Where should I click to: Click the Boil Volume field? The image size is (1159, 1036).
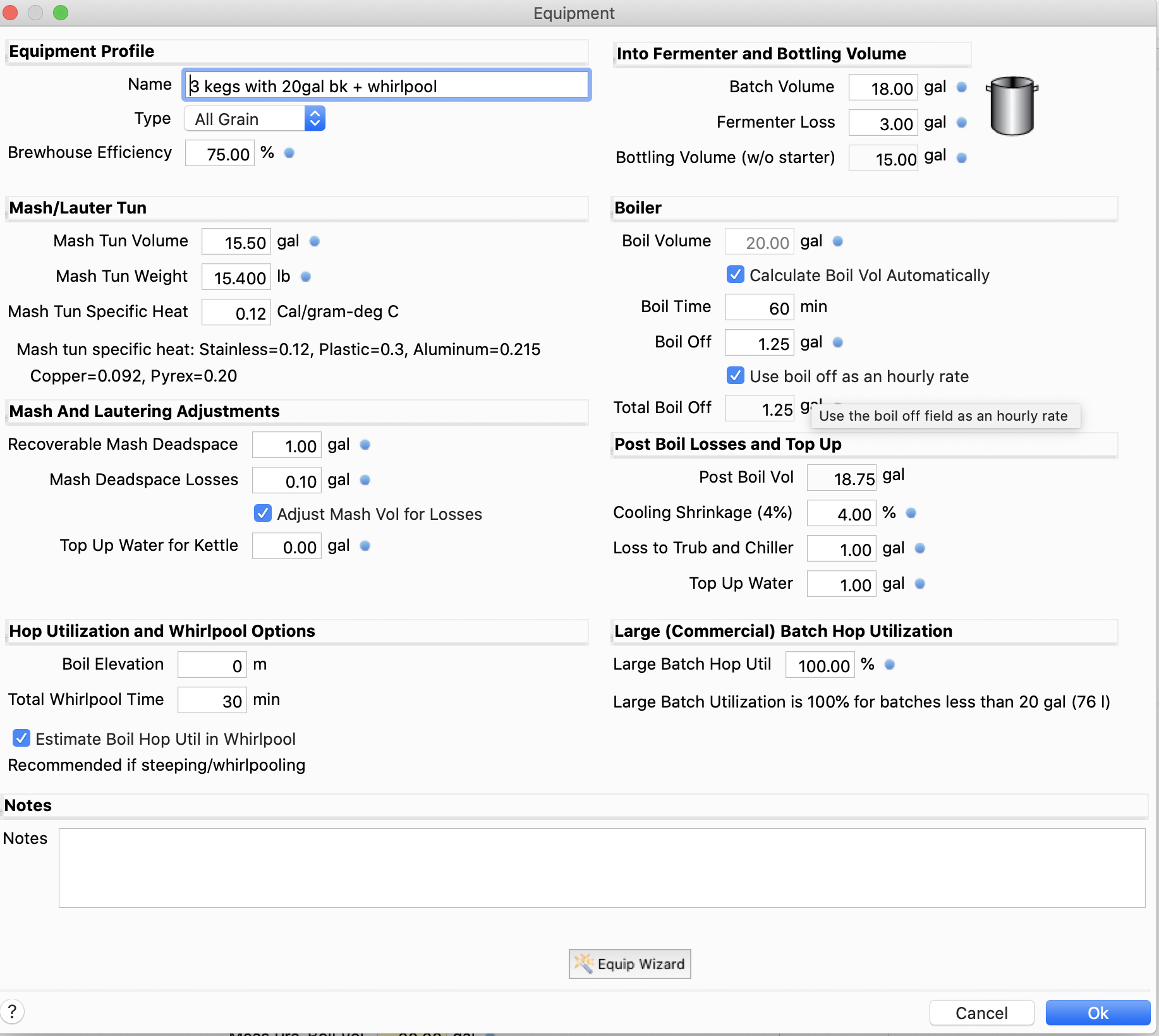point(759,242)
